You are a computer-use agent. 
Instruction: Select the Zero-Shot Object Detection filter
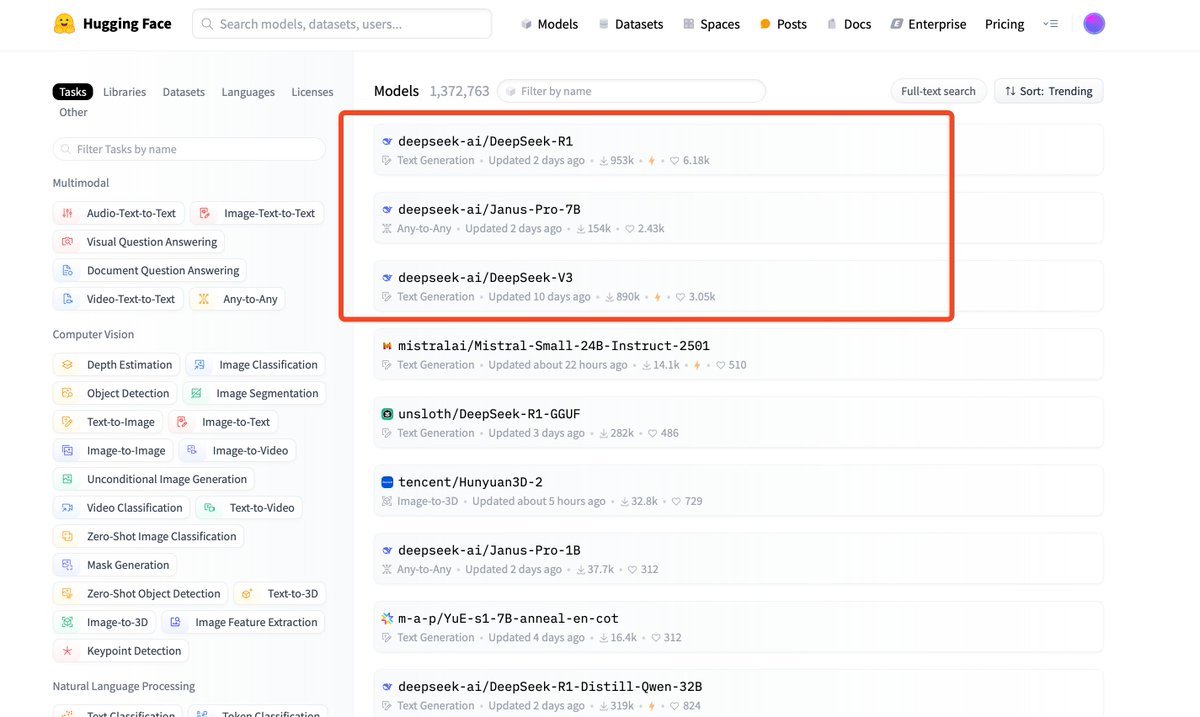141,594
